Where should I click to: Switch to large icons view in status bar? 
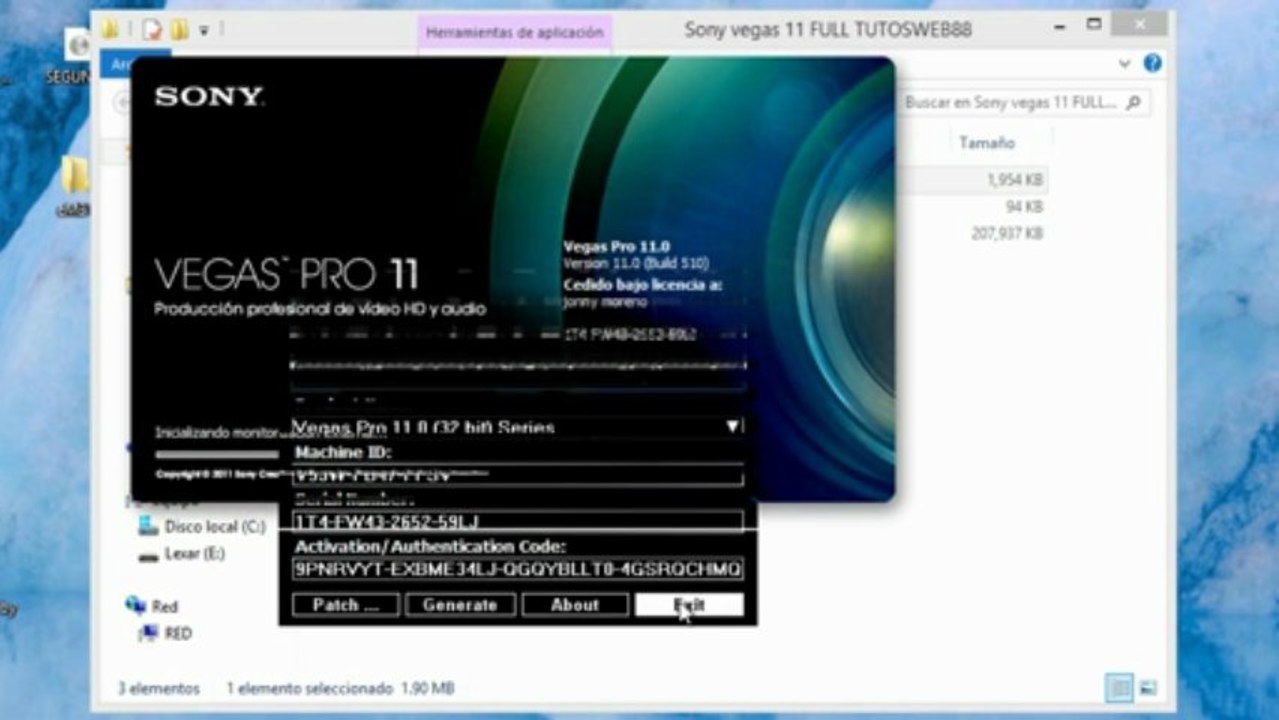click(x=1148, y=688)
